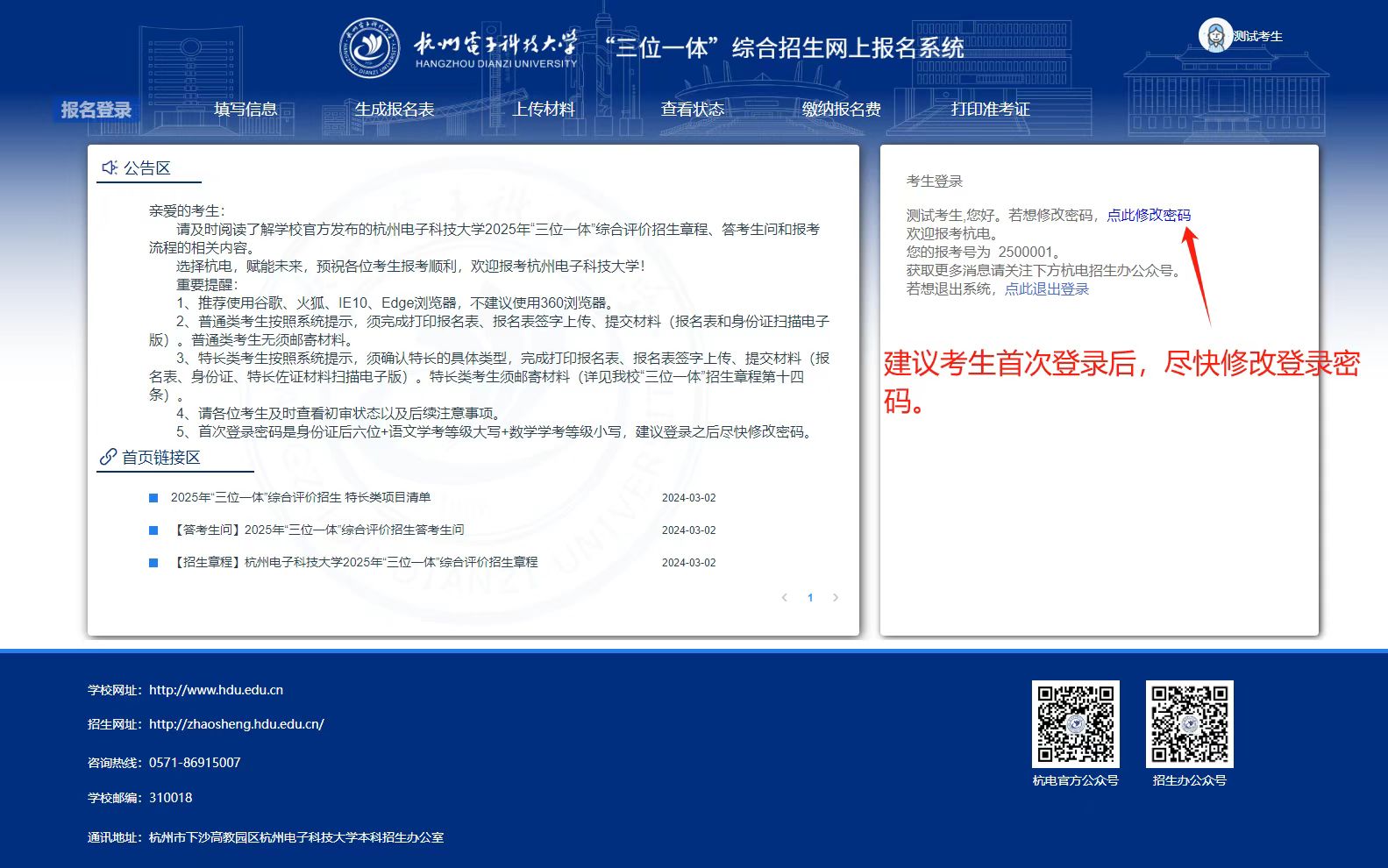Click blue bullet beside 特长类项目清单 link
This screenshot has width=1388, height=868.
153,498
